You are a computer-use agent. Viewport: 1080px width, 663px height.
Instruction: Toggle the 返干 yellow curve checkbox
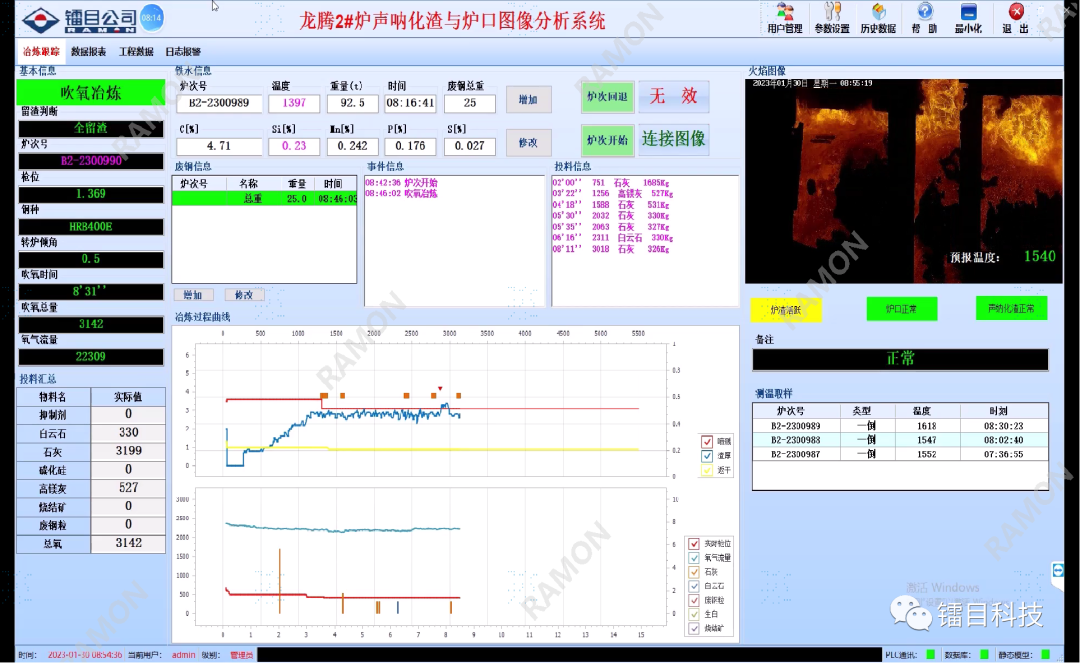click(707, 469)
